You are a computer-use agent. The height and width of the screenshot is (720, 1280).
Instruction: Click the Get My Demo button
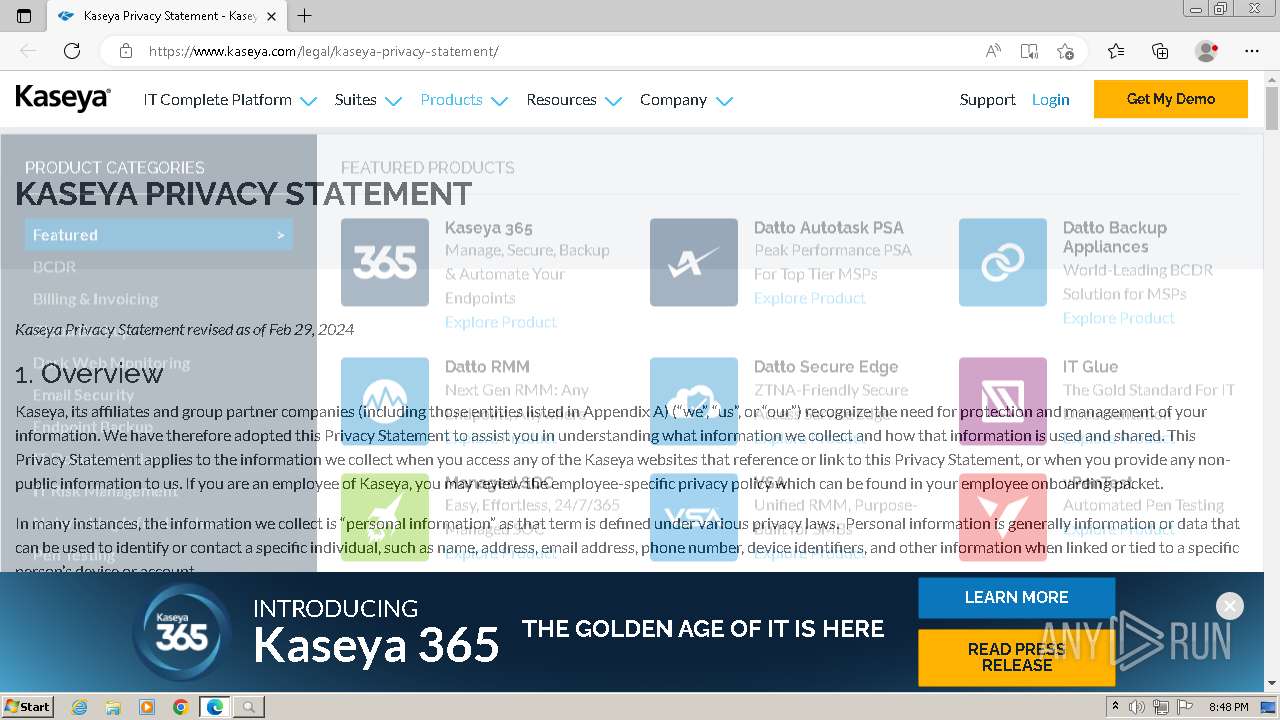pyautogui.click(x=1171, y=99)
